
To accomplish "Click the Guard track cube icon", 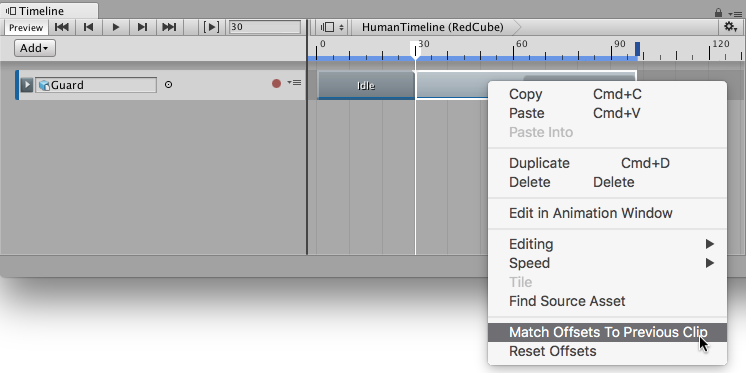I will (44, 85).
